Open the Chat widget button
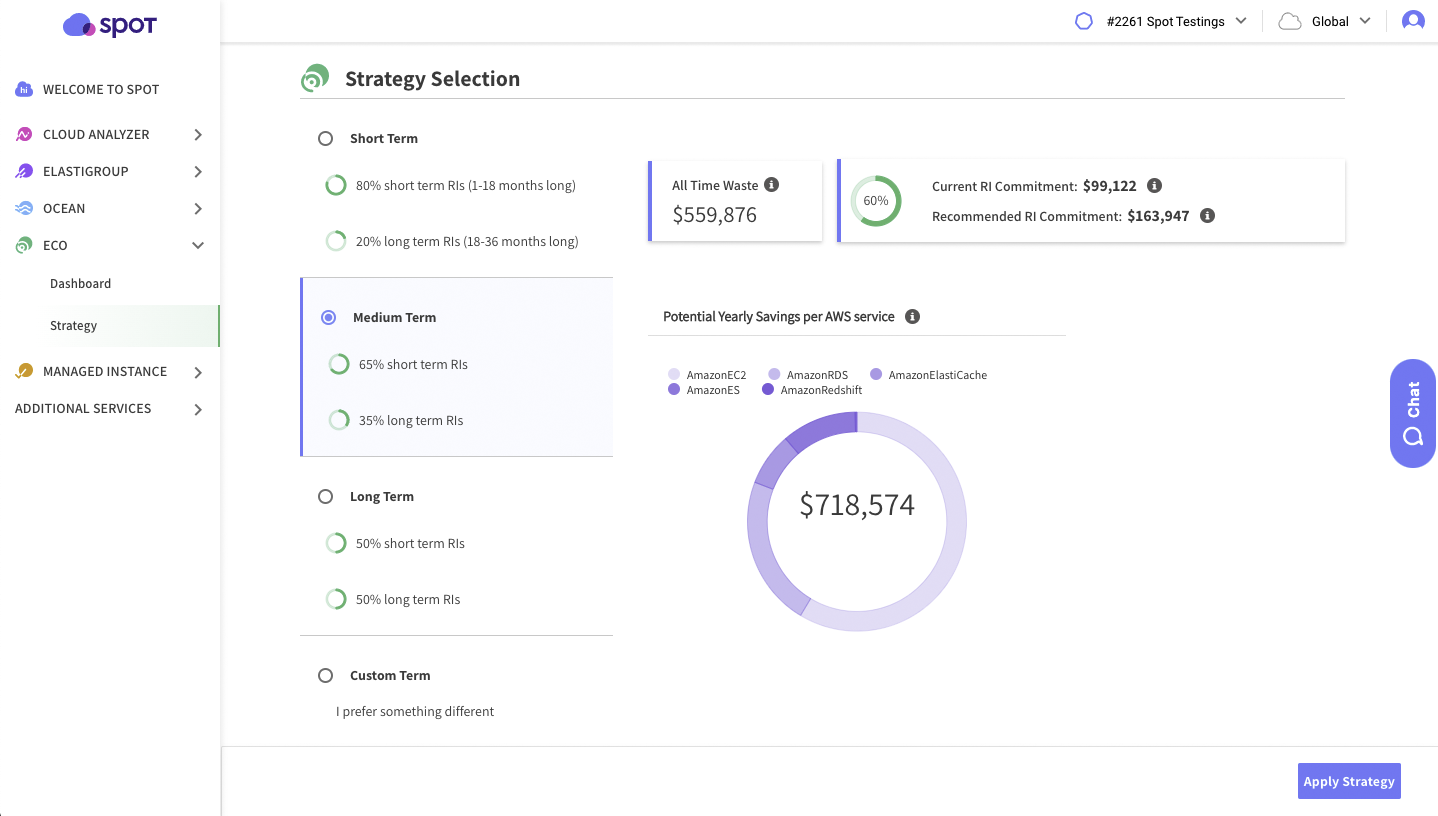The height and width of the screenshot is (816, 1438). 1412,413
